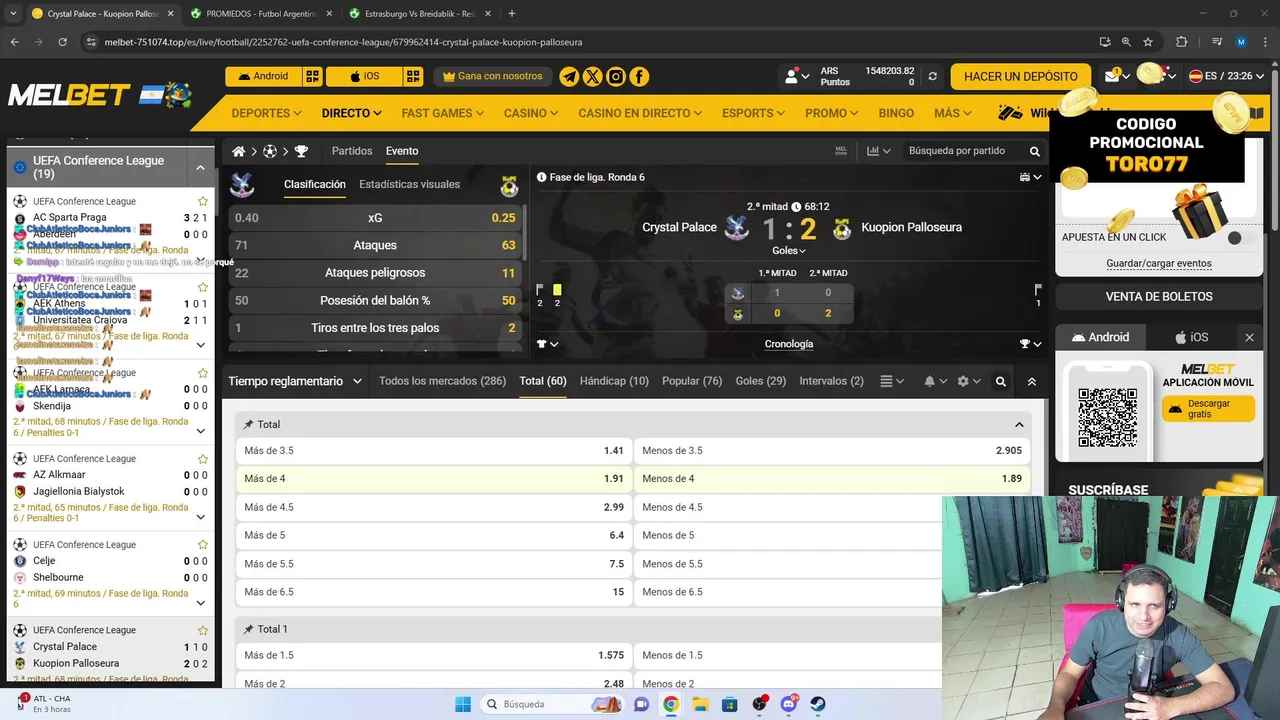Open the user account dropdown
1280x720 pixels.
[x=797, y=76]
